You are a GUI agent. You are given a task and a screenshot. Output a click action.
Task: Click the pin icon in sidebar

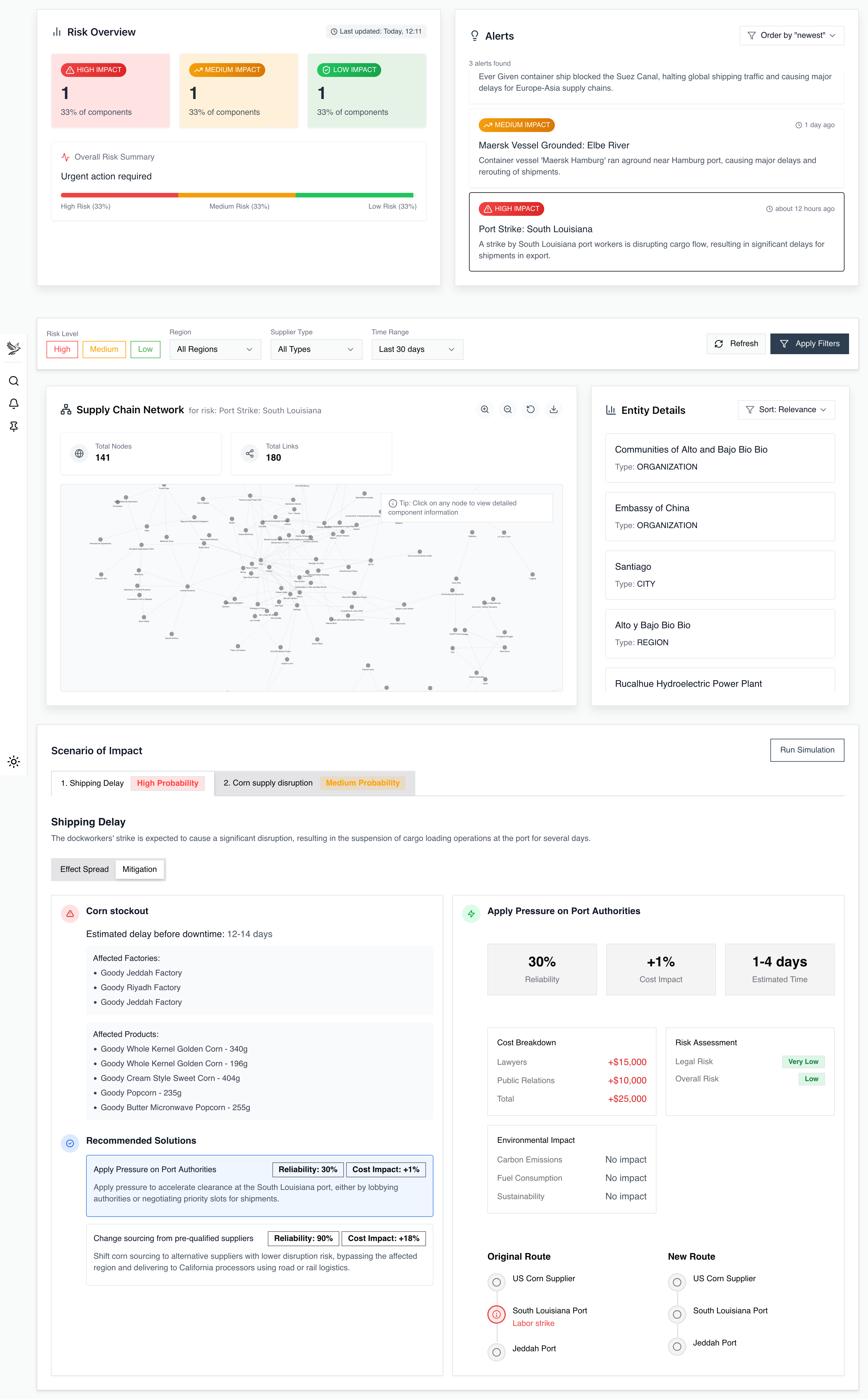click(x=14, y=426)
